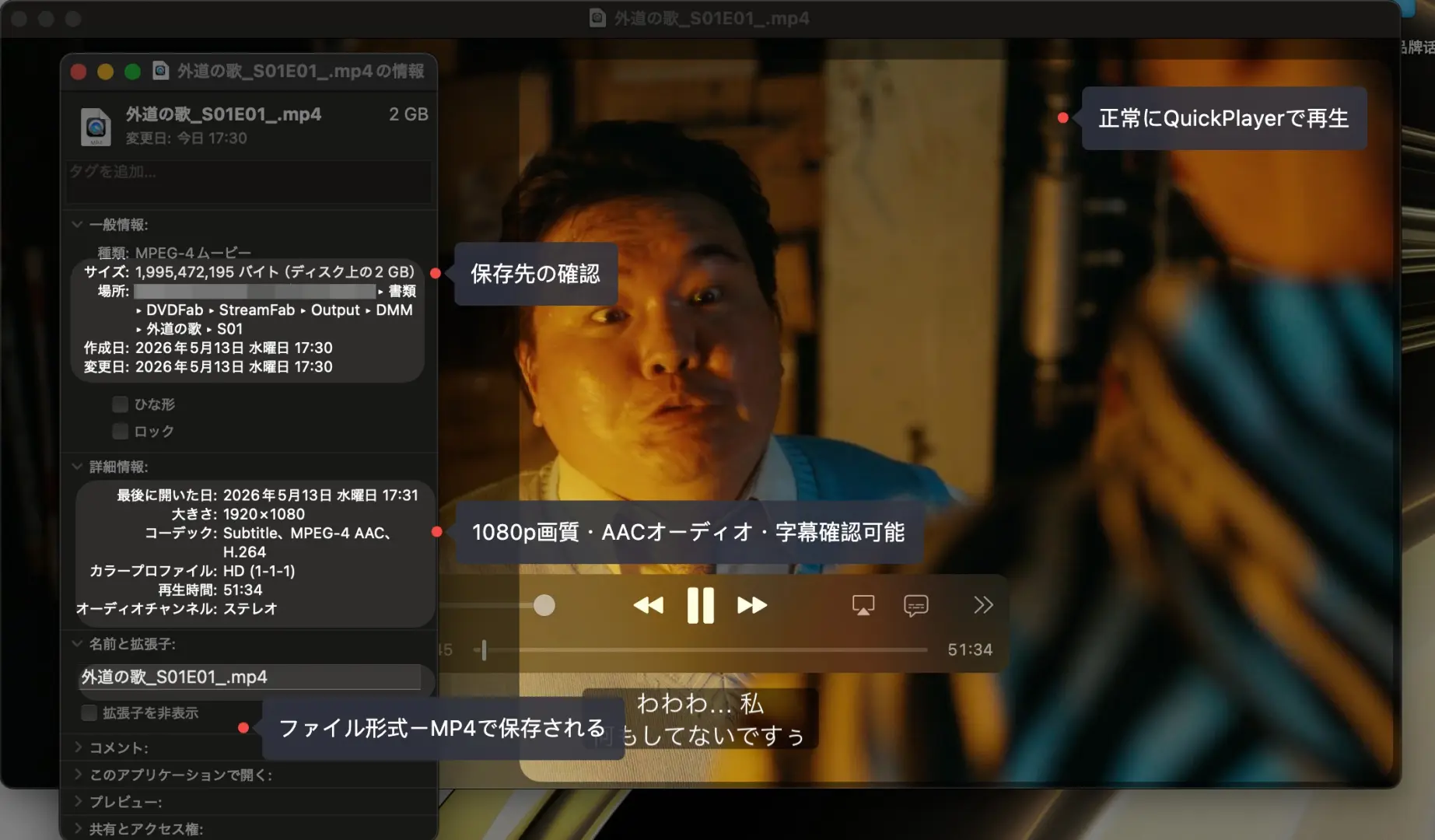This screenshot has width=1435, height=840.
Task: Expand the このアプリケーションで開く section
Action: pyautogui.click(x=78, y=775)
